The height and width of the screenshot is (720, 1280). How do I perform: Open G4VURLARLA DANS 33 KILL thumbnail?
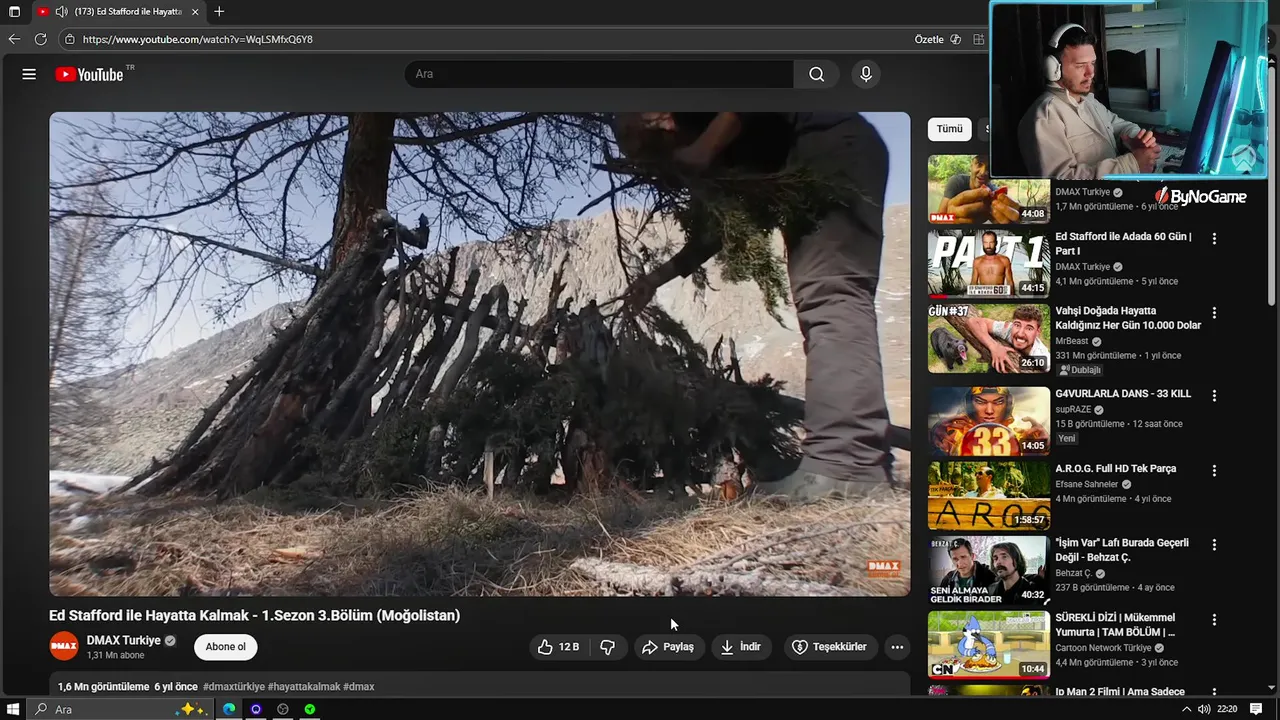[x=989, y=421]
